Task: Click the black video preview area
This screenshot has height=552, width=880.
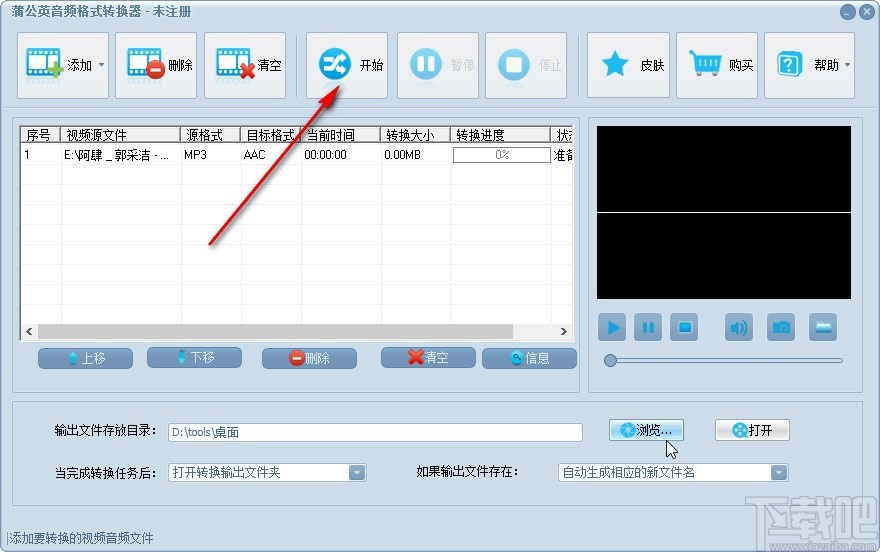Action: tap(723, 212)
